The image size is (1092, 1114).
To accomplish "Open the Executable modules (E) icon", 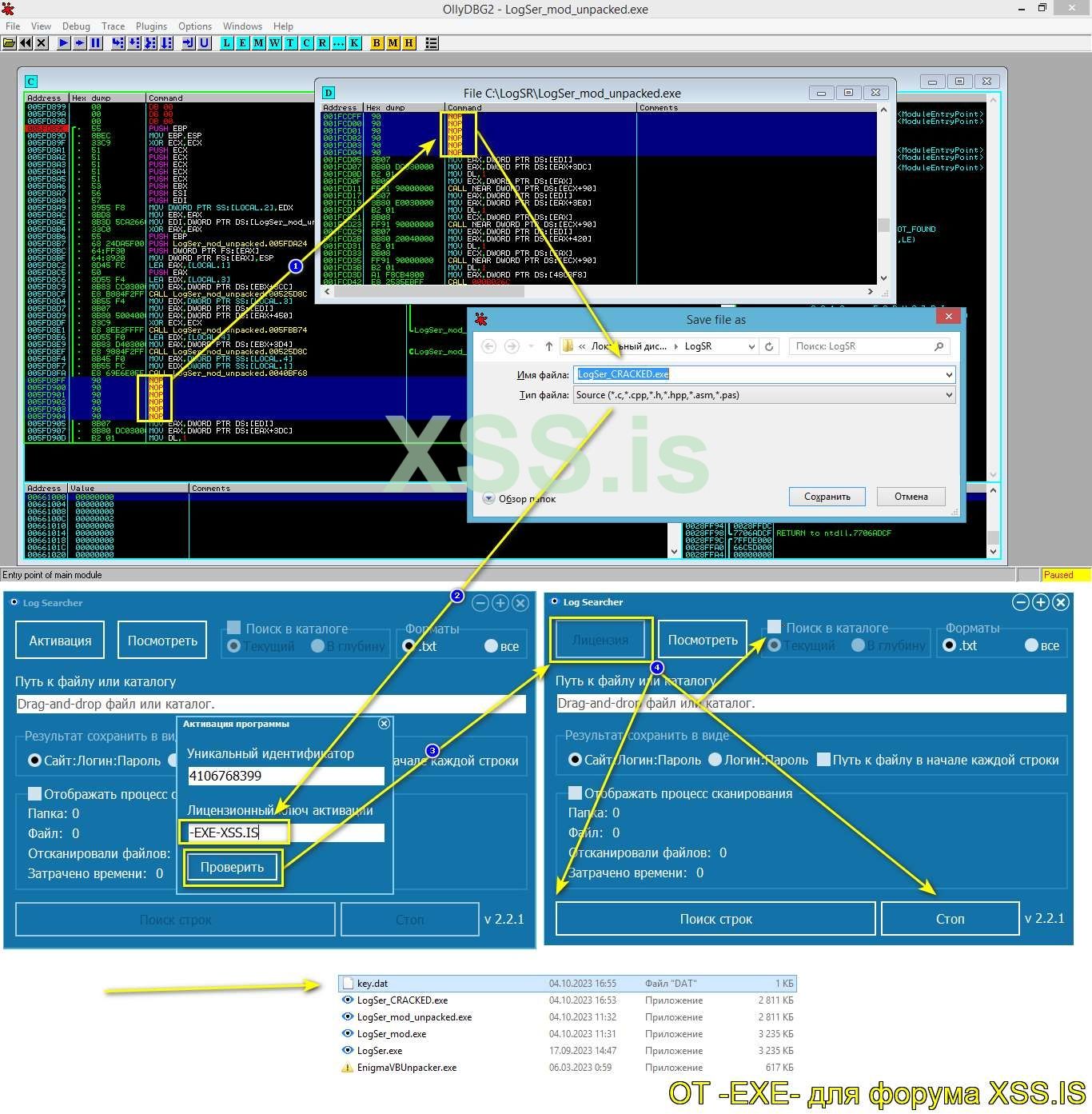I will point(243,43).
